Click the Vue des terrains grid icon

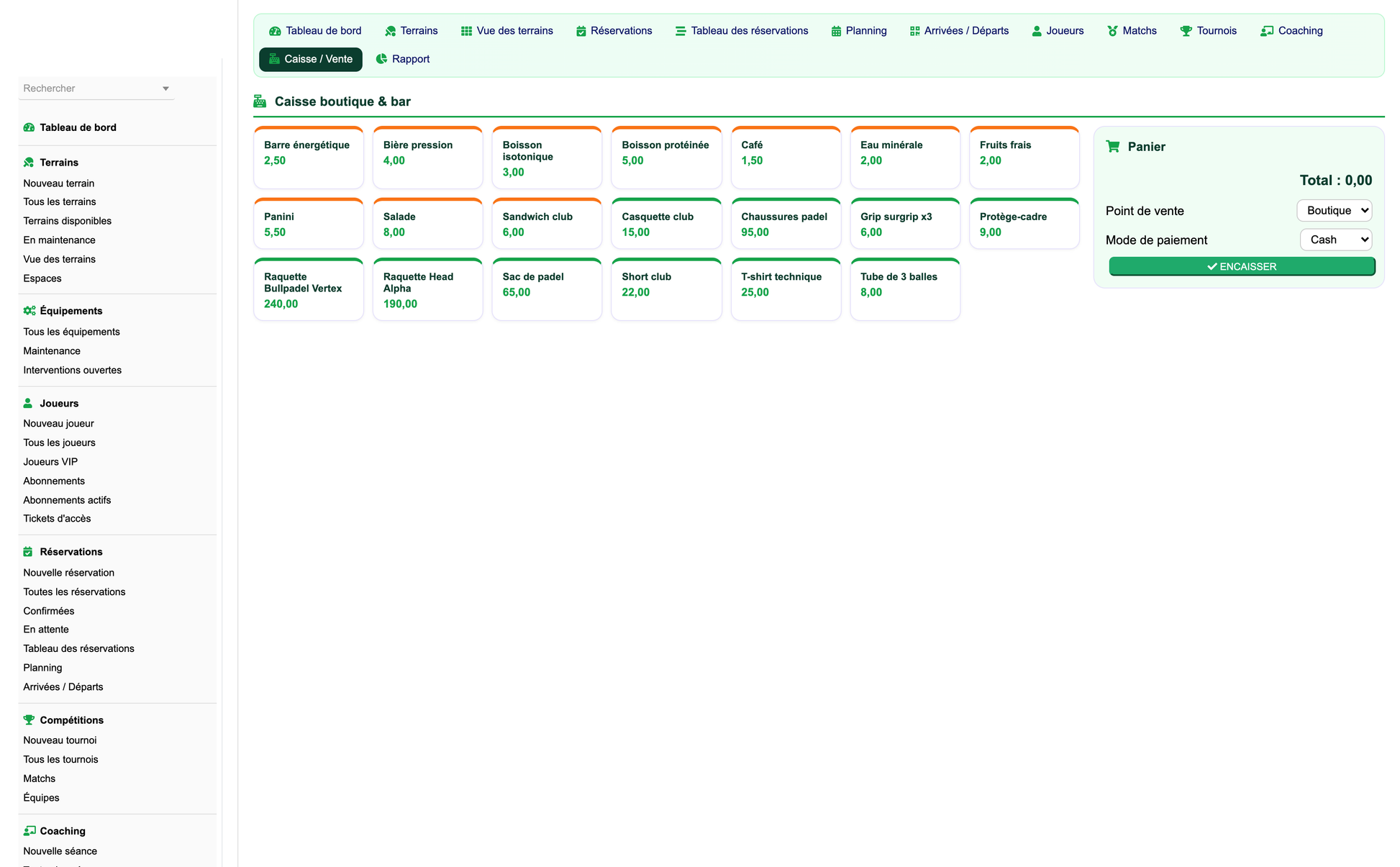click(466, 31)
